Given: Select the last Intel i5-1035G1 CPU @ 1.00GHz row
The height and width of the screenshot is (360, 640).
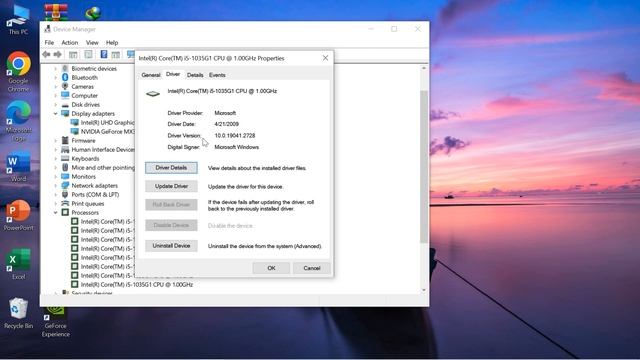Looking at the screenshot, I should coord(132,284).
